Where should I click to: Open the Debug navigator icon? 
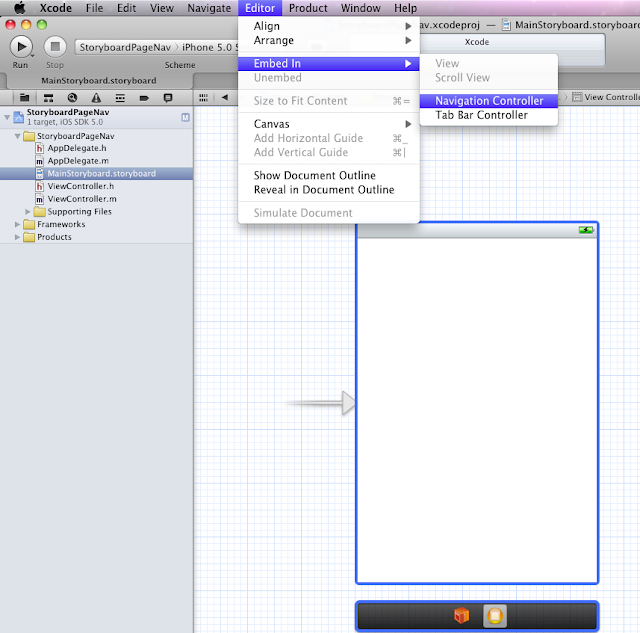coord(120,98)
